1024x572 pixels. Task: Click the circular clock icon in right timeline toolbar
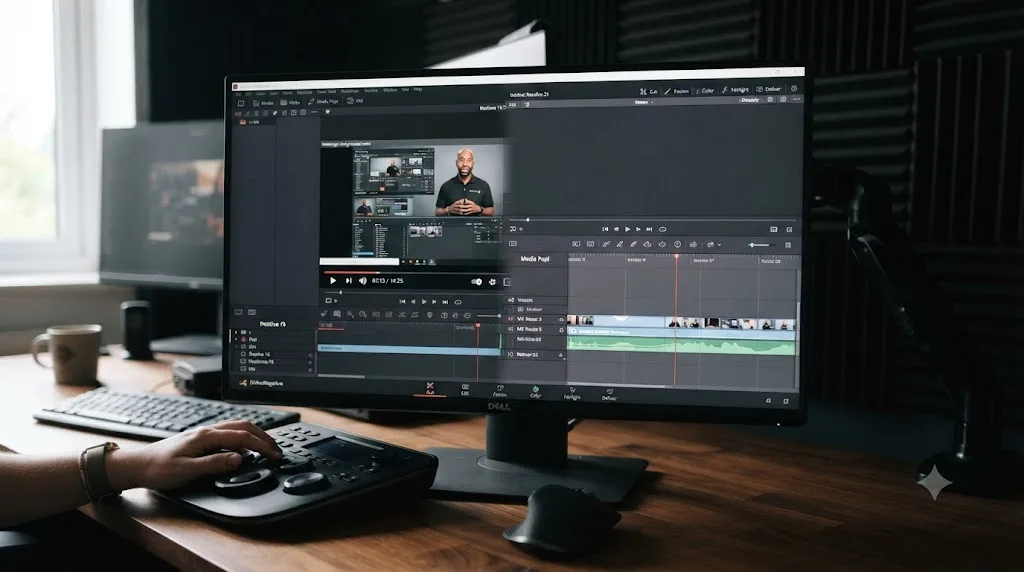(677, 244)
